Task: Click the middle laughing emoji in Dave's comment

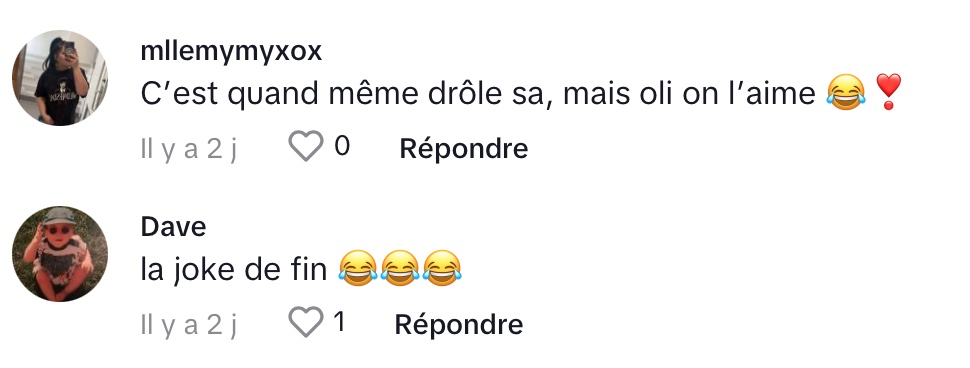Action: 400,268
